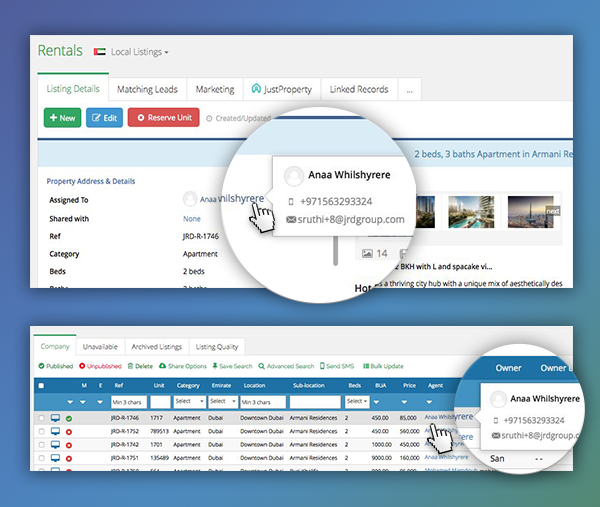Click the red unpublished icon for JRD-R-1751

click(x=69, y=458)
